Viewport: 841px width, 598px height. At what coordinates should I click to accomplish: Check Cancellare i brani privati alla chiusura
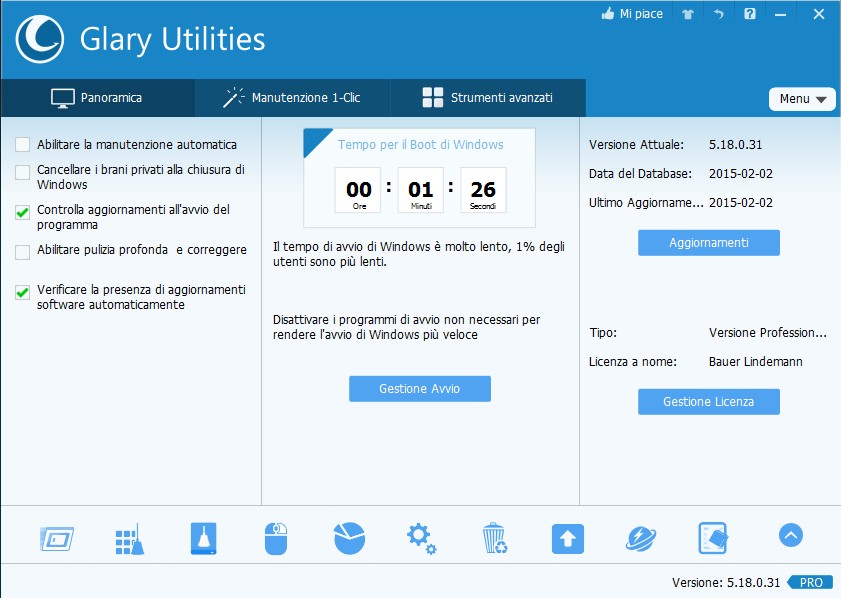pyautogui.click(x=23, y=172)
